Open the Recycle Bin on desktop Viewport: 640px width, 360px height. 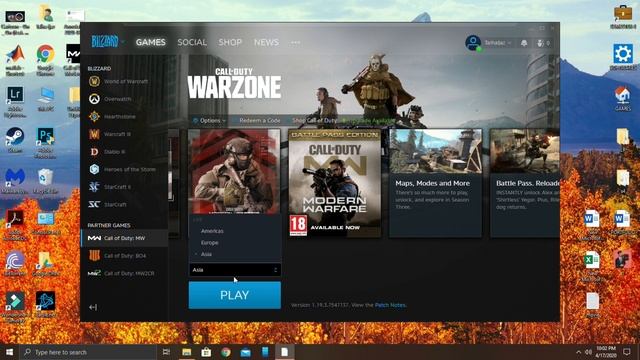pos(45,181)
